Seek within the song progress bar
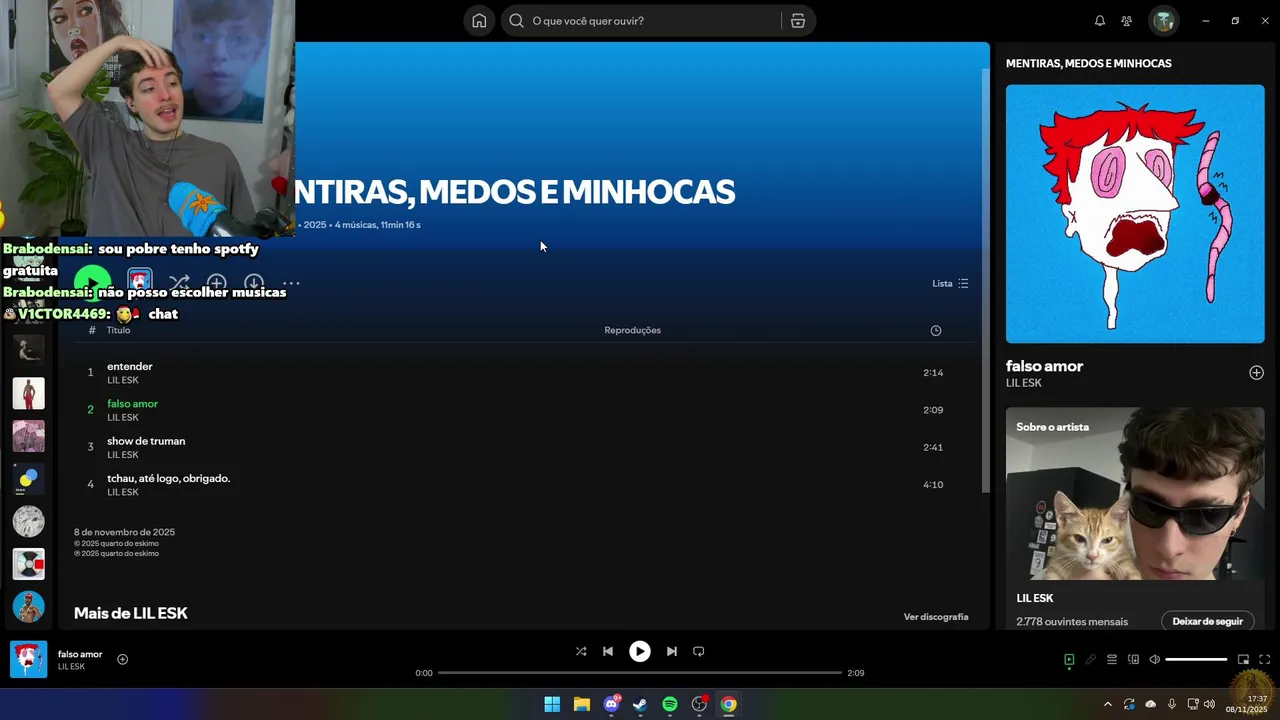 [640, 673]
